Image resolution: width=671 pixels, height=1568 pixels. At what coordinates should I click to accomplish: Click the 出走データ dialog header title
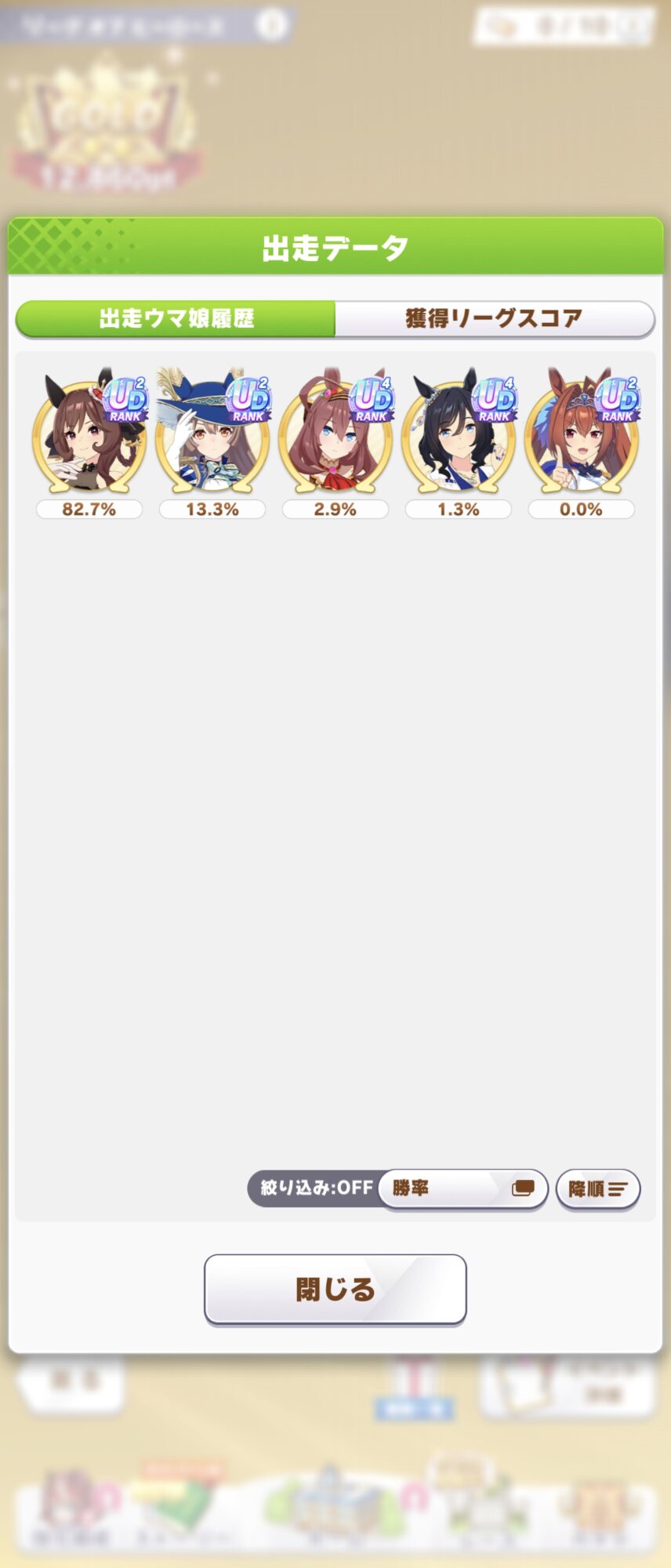[335, 248]
